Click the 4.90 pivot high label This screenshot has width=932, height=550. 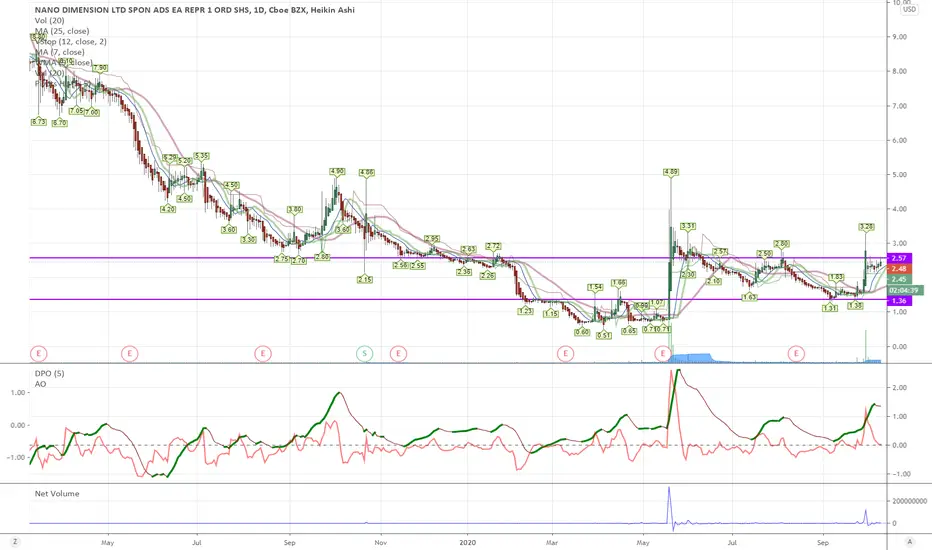tap(337, 171)
